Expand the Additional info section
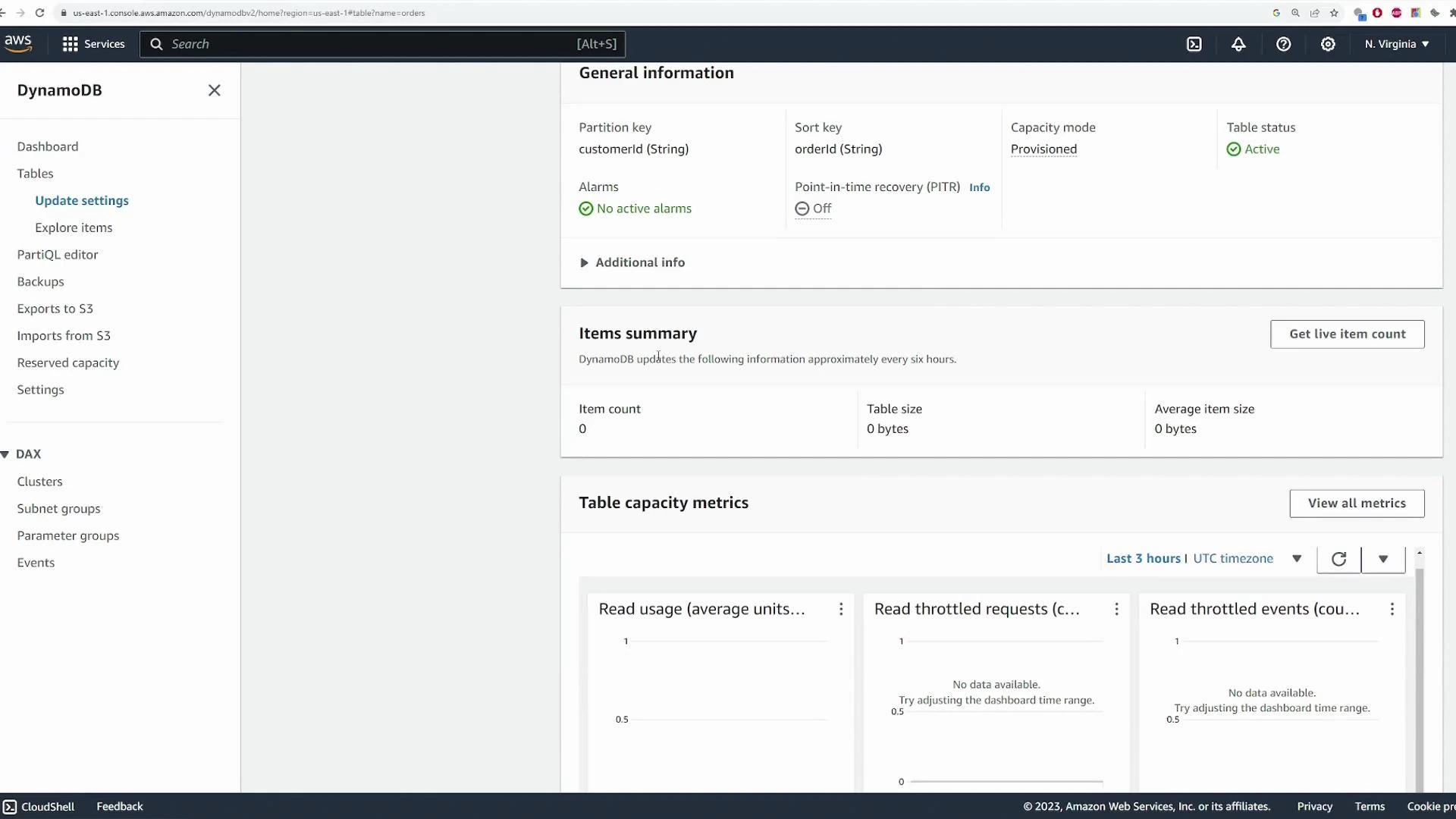Viewport: 1456px width, 819px height. pos(632,262)
